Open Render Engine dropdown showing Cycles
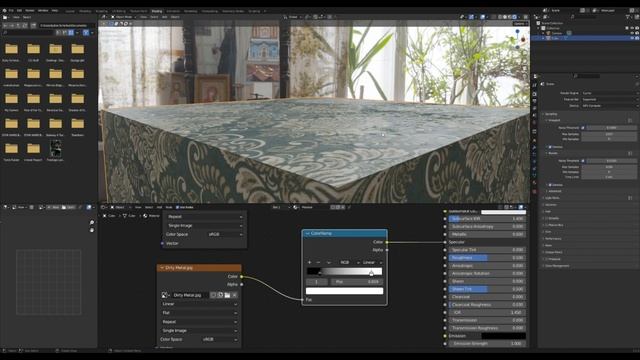The width and height of the screenshot is (640, 360). [x=611, y=93]
